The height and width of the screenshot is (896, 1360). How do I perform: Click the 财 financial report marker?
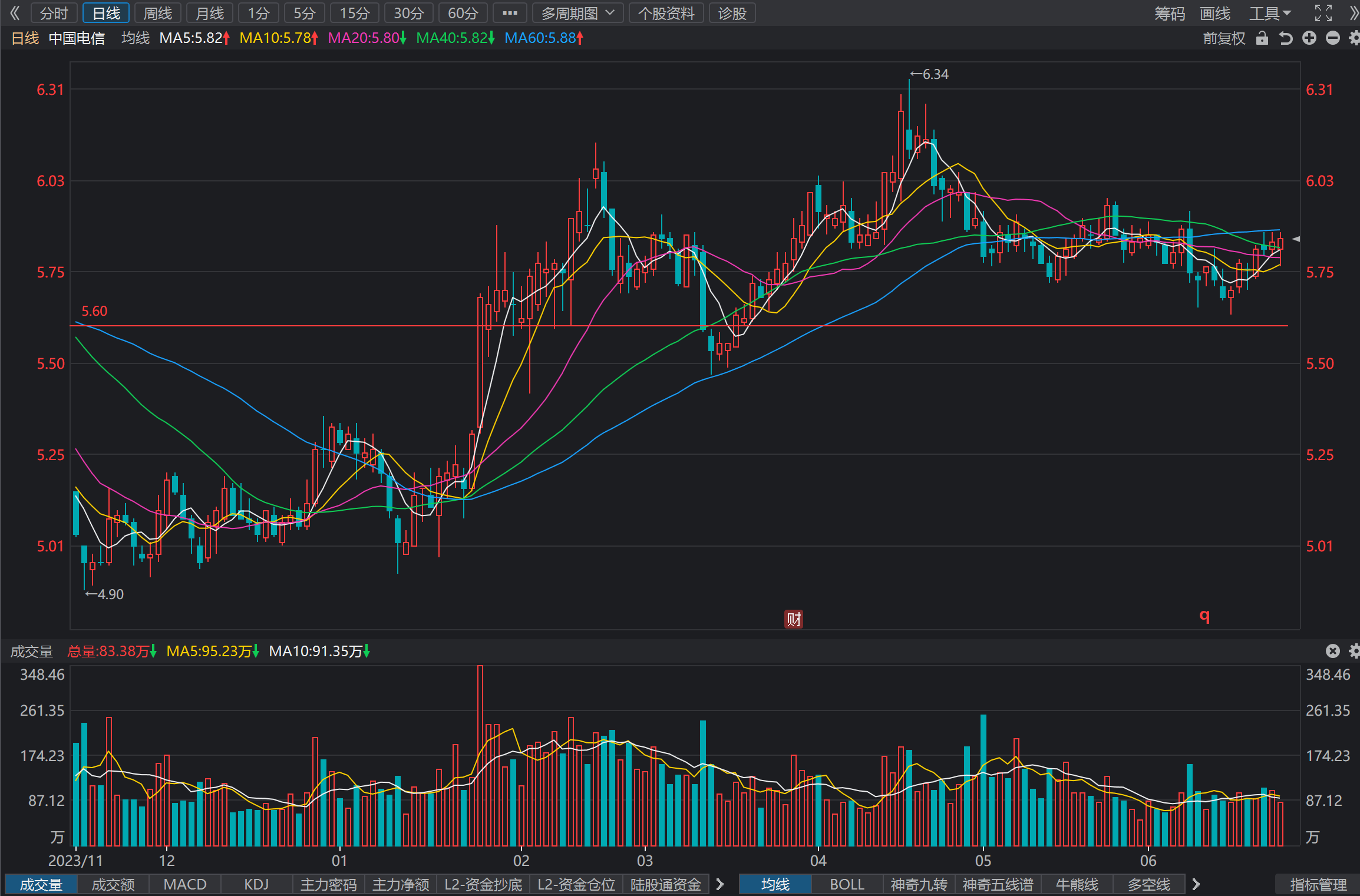click(x=794, y=619)
